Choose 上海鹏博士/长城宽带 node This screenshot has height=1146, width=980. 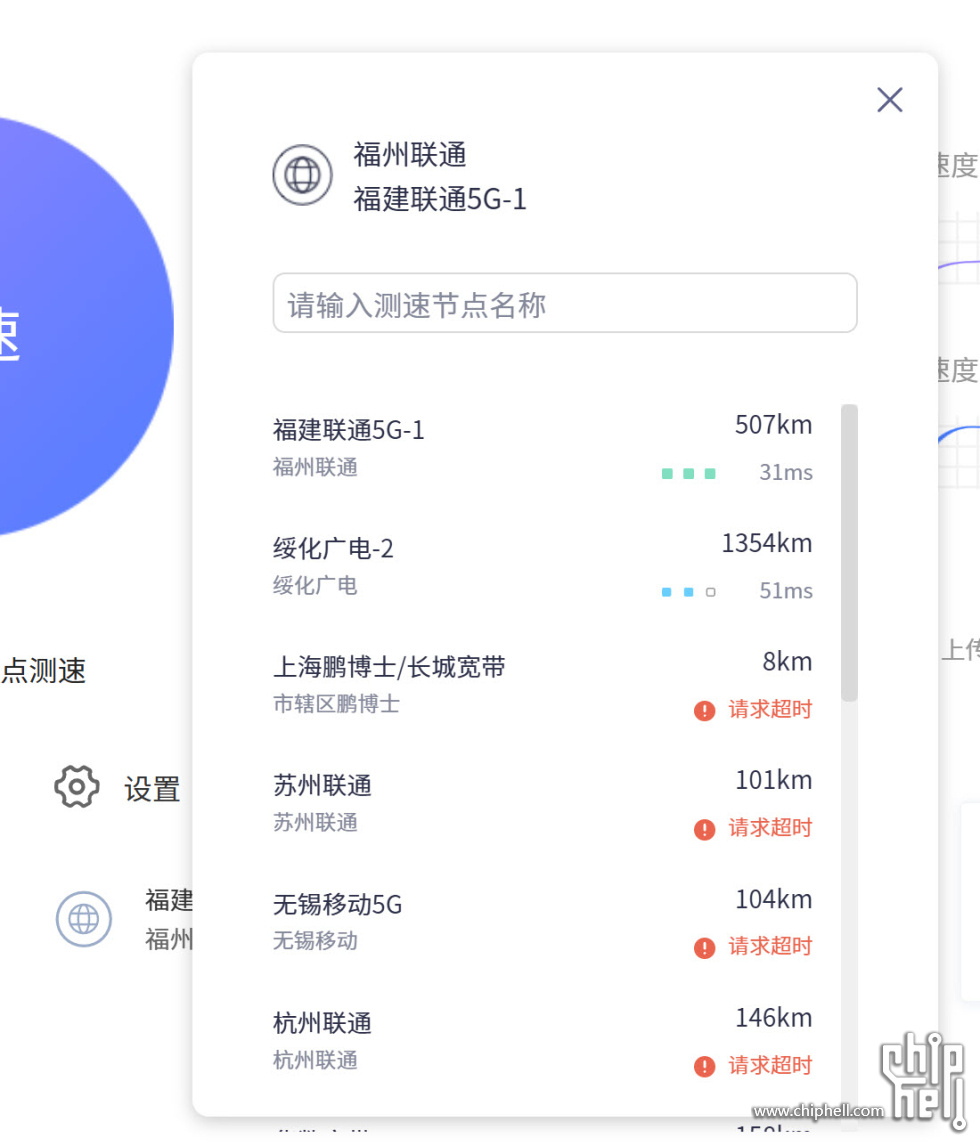[542, 685]
